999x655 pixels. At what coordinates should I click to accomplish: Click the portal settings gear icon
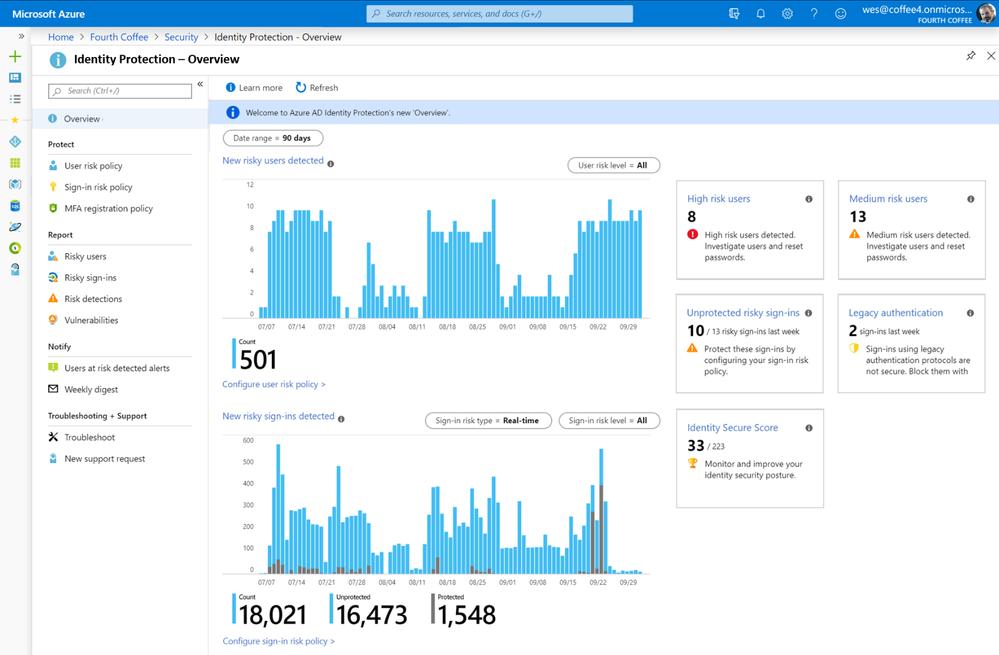787,13
